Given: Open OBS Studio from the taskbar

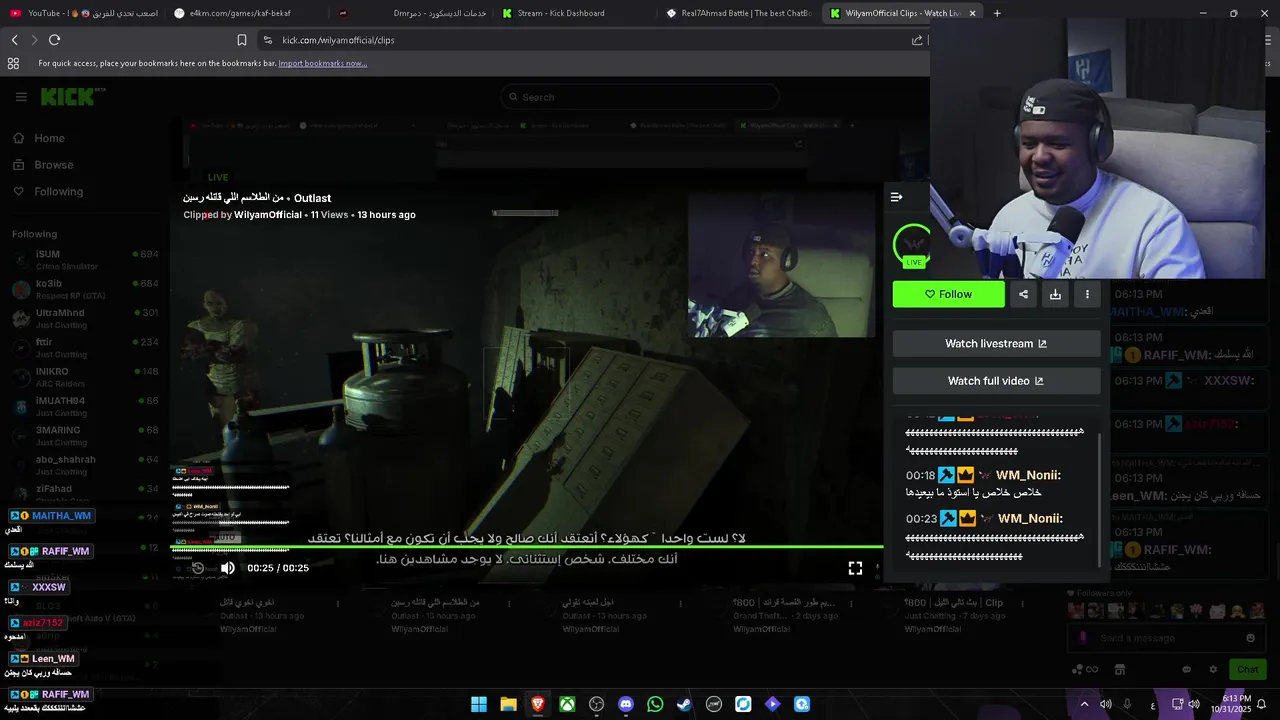Looking at the screenshot, I should [597, 704].
